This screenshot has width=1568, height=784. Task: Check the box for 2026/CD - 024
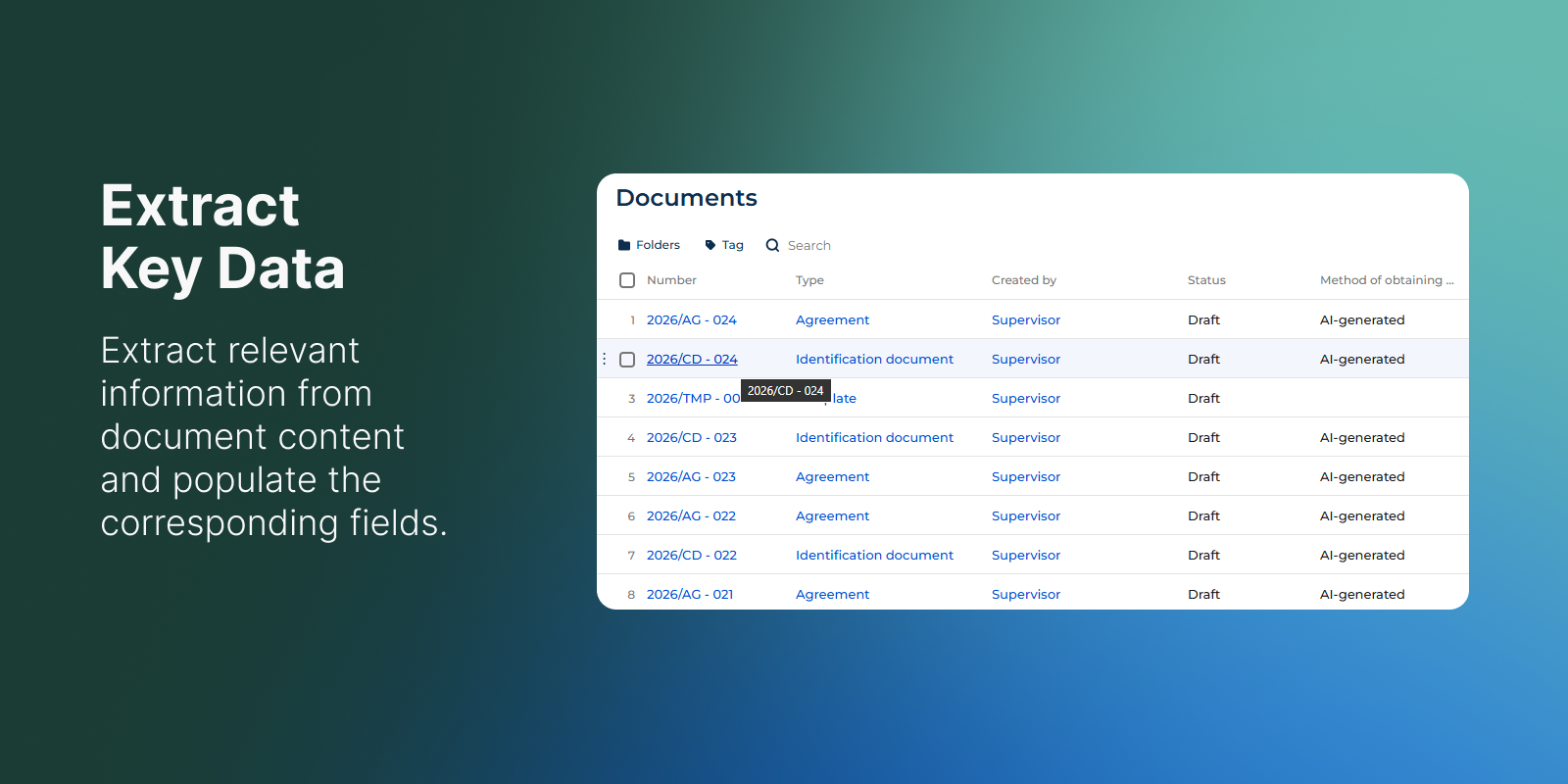(x=627, y=360)
